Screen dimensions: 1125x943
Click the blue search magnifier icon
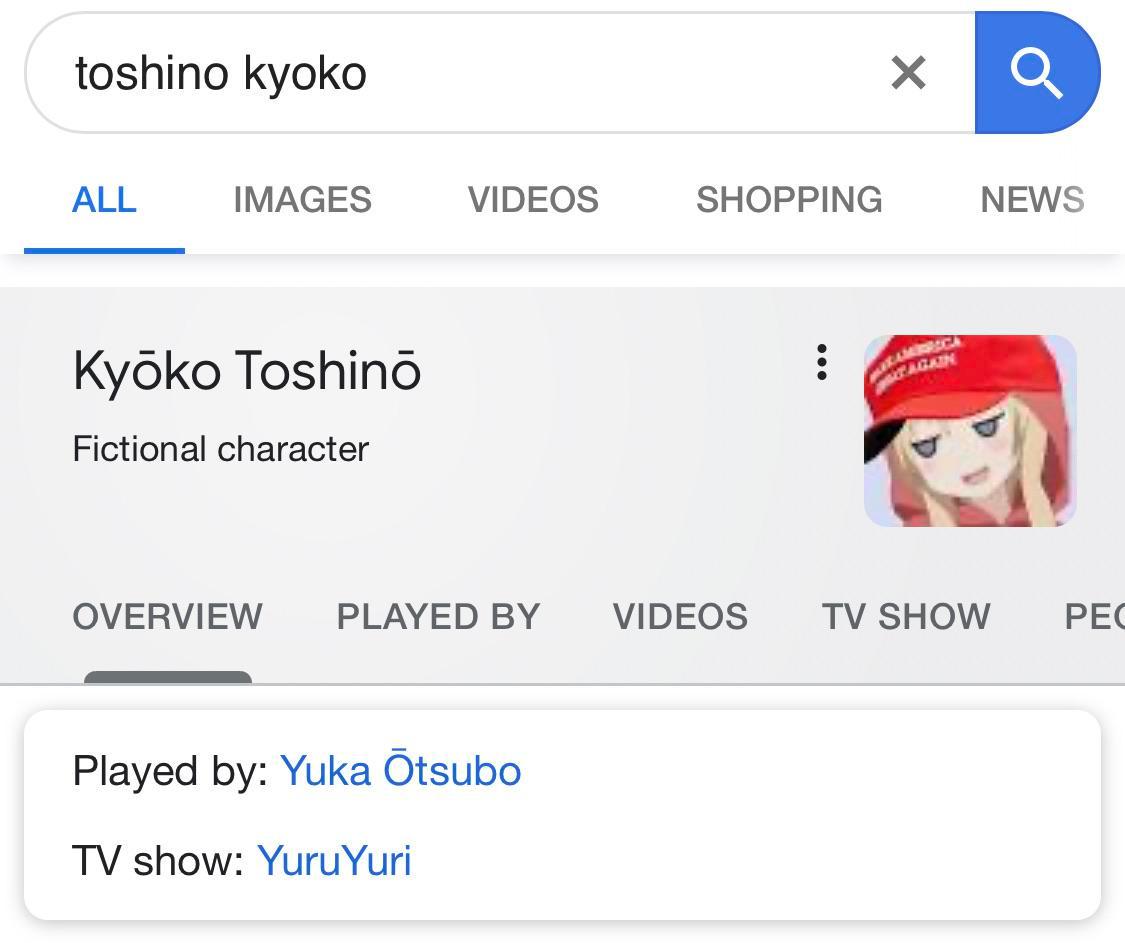pyautogui.click(x=1036, y=72)
